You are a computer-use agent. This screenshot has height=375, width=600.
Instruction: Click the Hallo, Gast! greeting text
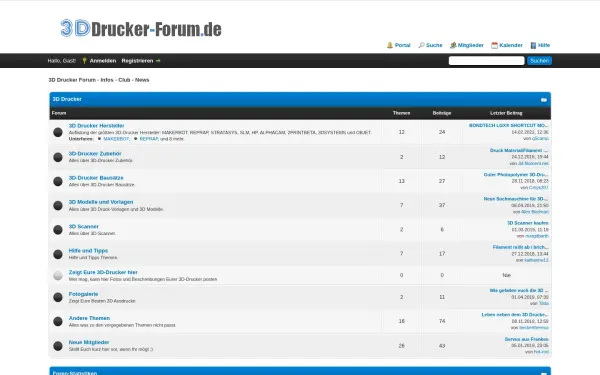pyautogui.click(x=62, y=61)
